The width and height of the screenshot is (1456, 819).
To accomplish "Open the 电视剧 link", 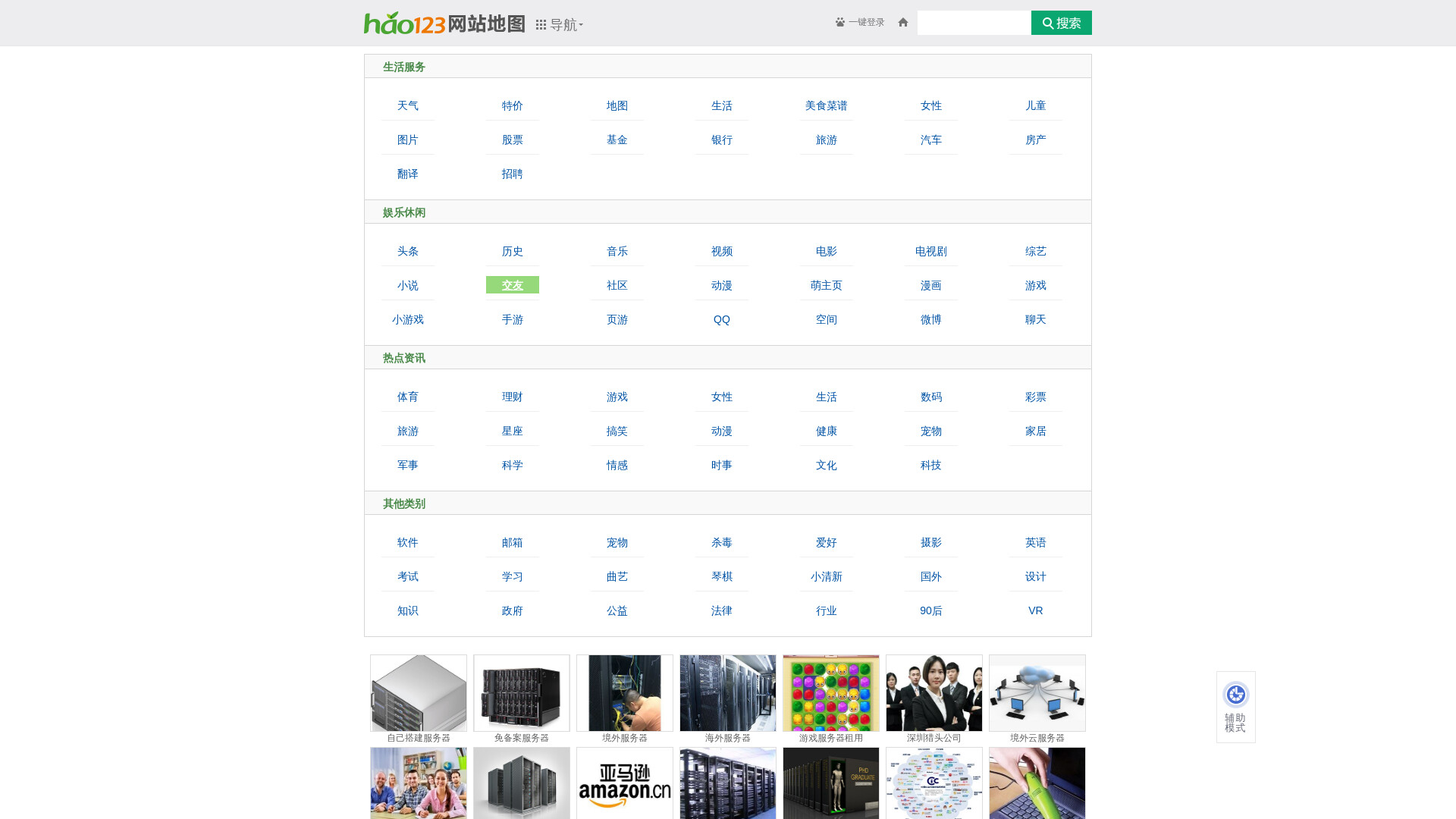I will point(931,251).
